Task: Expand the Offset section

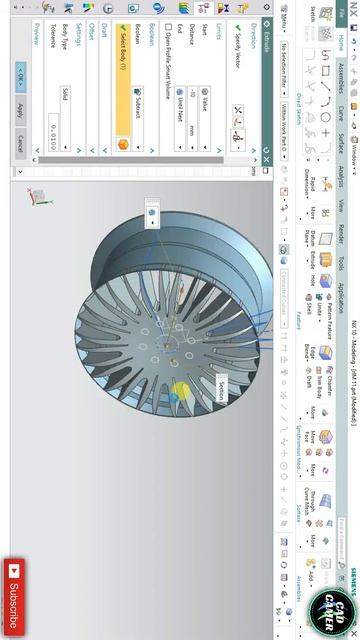Action: [x=91, y=150]
